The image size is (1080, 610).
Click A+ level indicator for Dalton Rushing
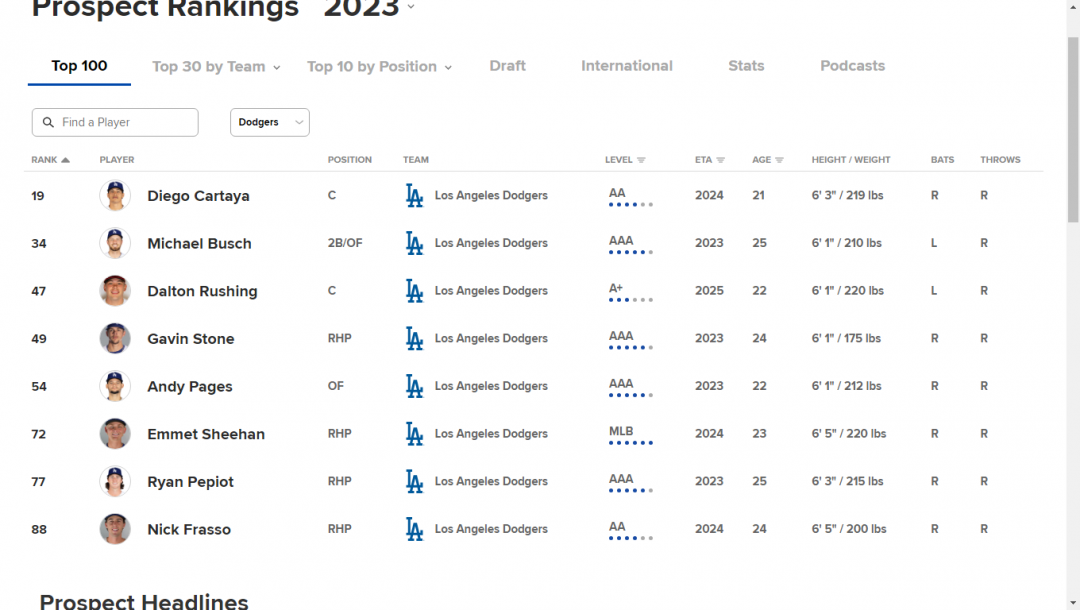[x=630, y=292]
